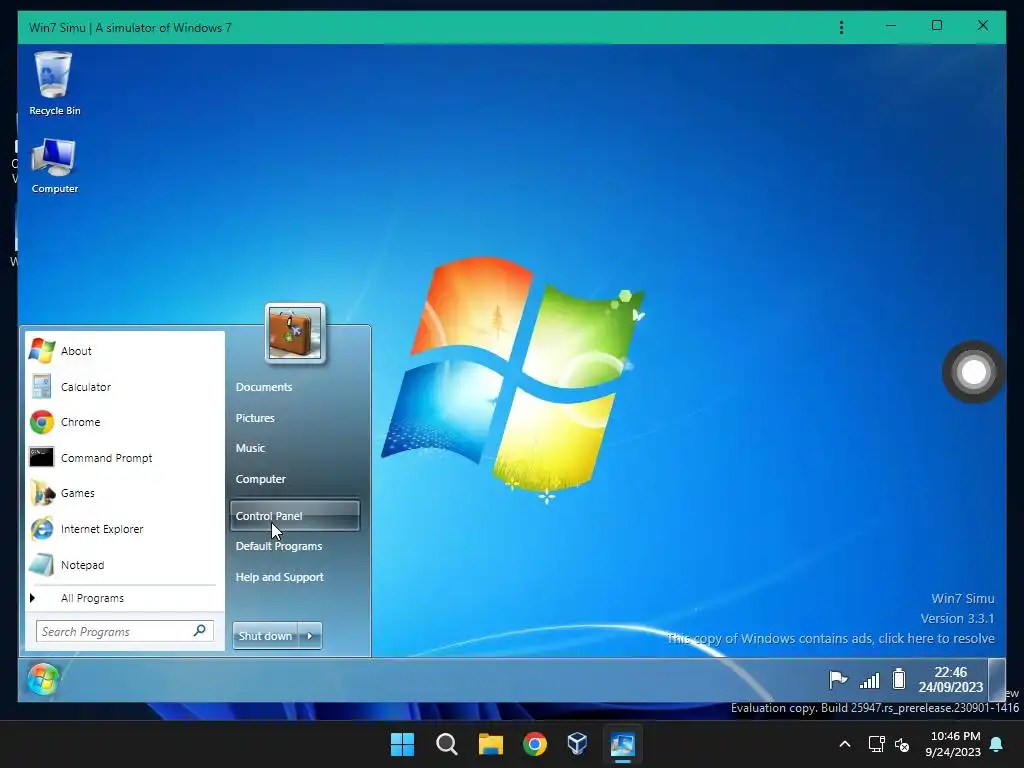This screenshot has height=768, width=1024.
Task: Click the Internet Explorer icon
Action: pos(42,528)
